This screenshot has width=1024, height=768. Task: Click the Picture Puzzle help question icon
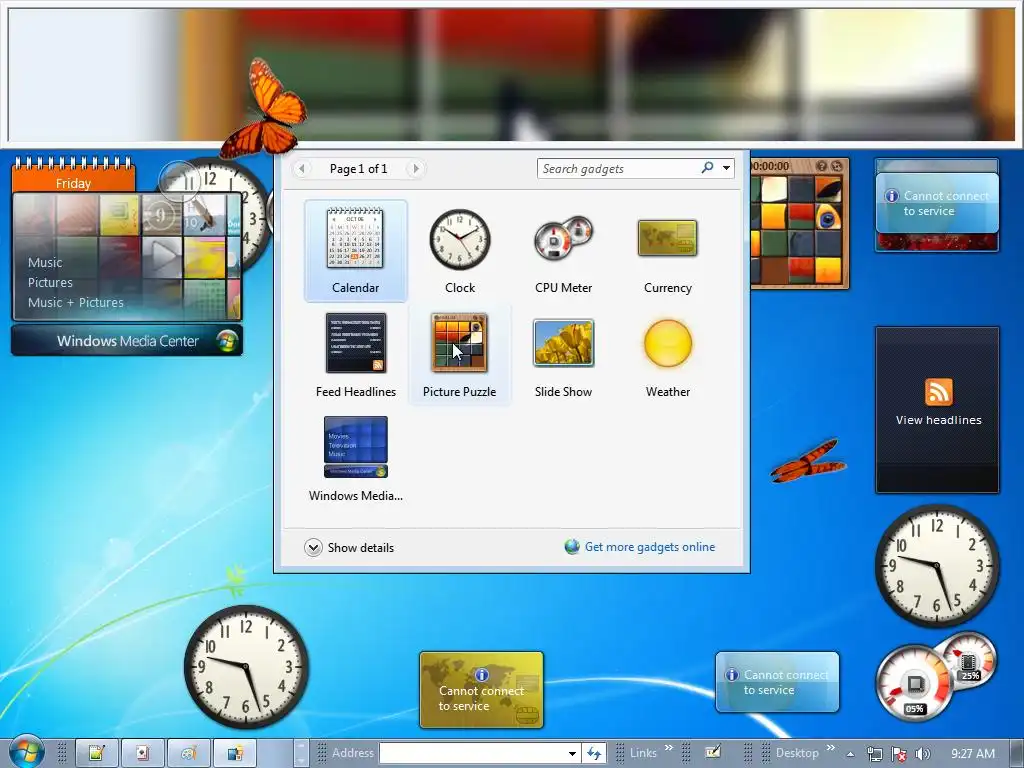(822, 166)
